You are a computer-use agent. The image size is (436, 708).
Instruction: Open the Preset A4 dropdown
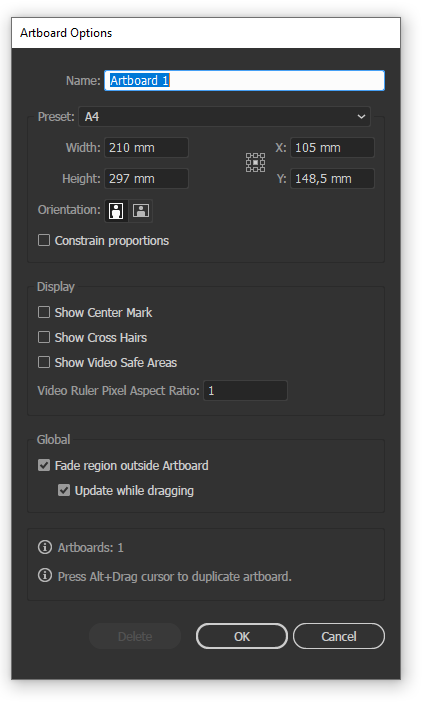coord(224,116)
